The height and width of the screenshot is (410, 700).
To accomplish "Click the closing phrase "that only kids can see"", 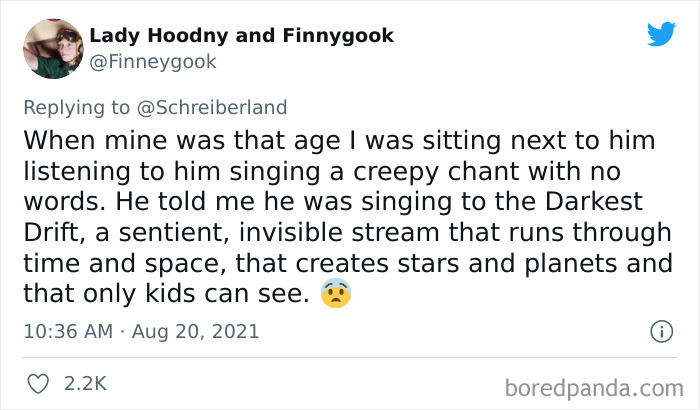I will click(x=166, y=294).
